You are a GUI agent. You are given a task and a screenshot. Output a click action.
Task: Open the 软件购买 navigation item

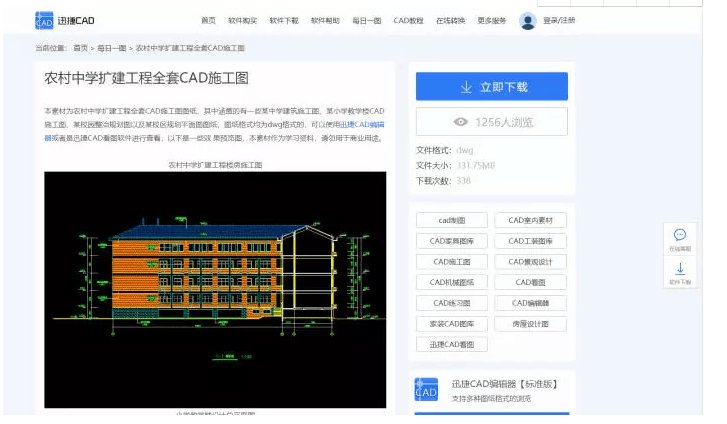pos(242,20)
